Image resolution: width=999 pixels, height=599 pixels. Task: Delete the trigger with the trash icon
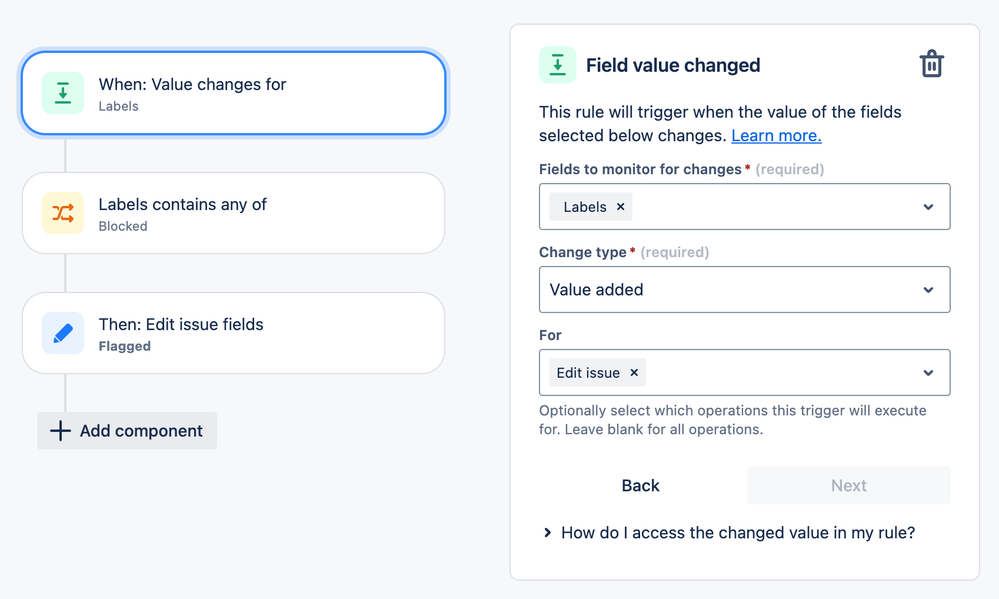click(x=931, y=65)
